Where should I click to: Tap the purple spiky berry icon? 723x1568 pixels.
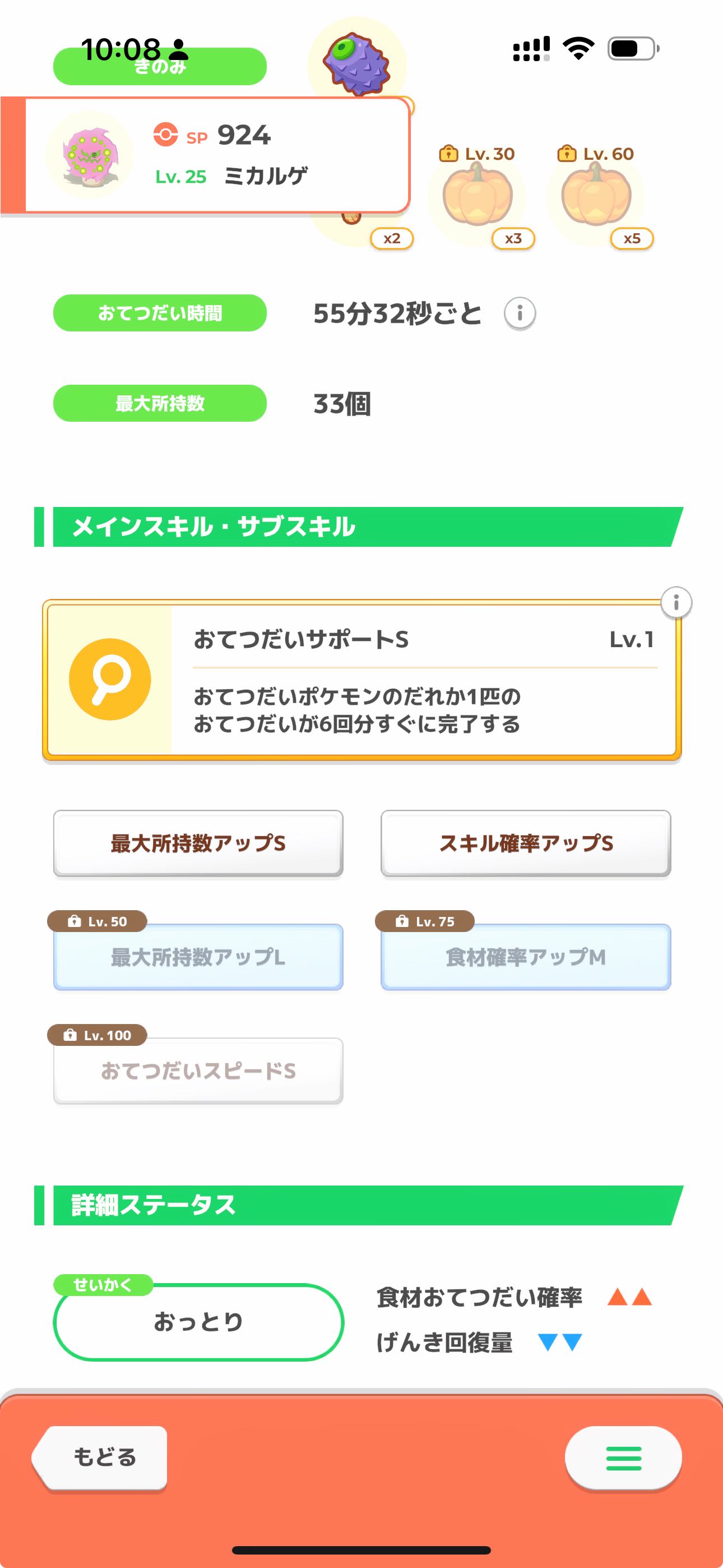357,63
